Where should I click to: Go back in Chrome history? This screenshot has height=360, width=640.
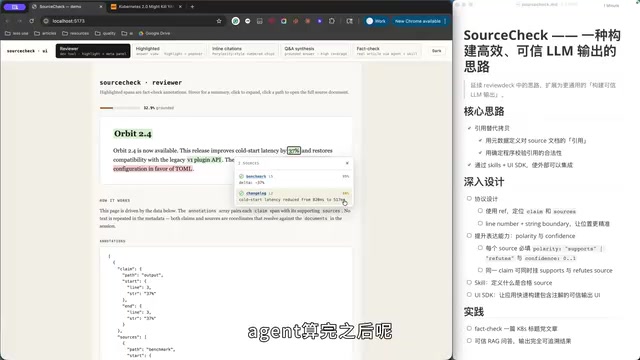coord(7,21)
